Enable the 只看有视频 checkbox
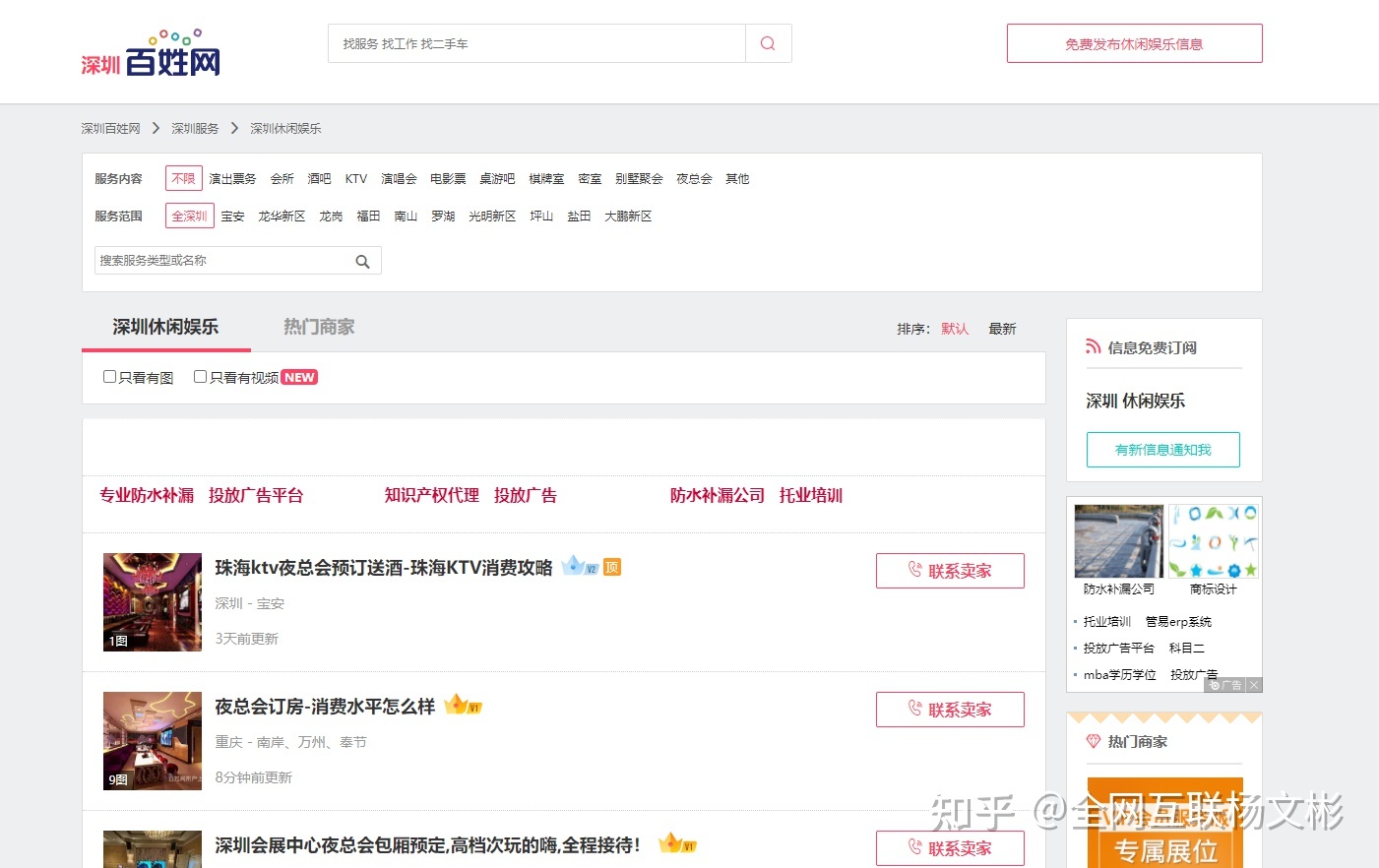Image resolution: width=1379 pixels, height=868 pixels. click(201, 377)
